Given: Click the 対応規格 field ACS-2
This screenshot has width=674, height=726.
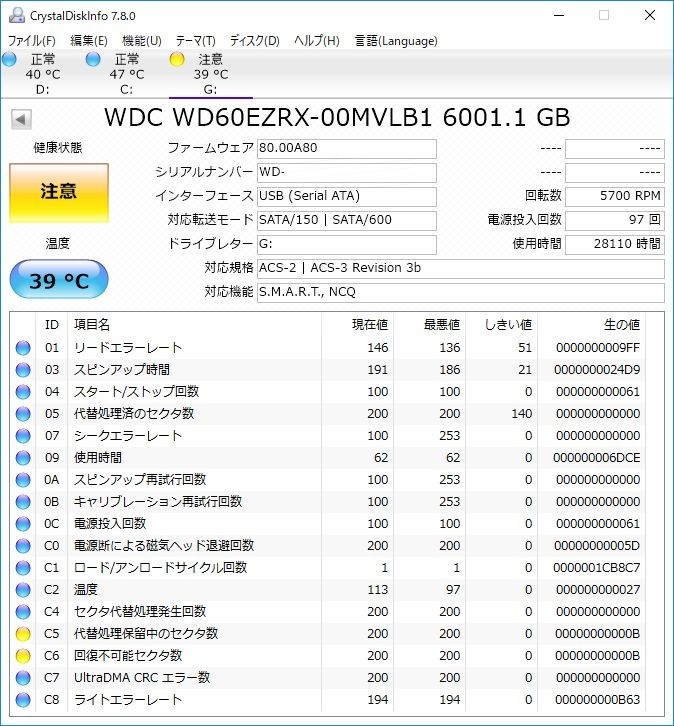Looking at the screenshot, I should 461,269.
